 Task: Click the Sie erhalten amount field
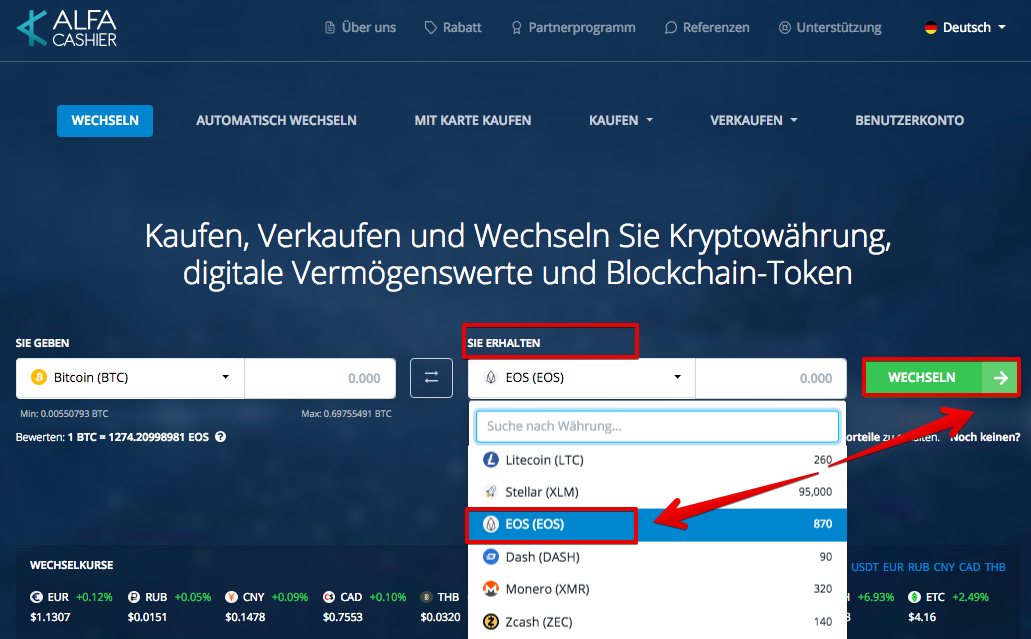point(771,378)
